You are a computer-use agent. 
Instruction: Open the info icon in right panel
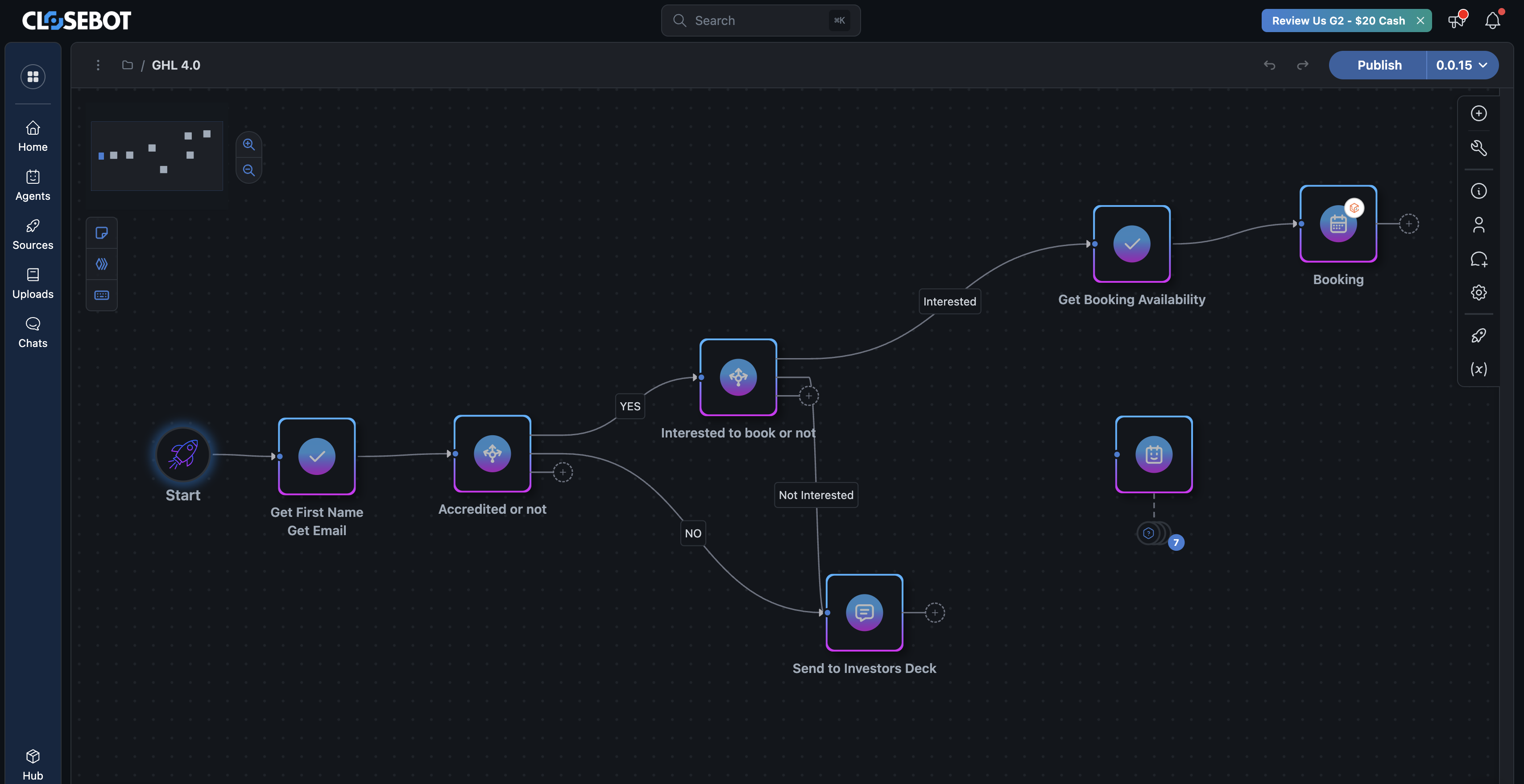[x=1478, y=191]
